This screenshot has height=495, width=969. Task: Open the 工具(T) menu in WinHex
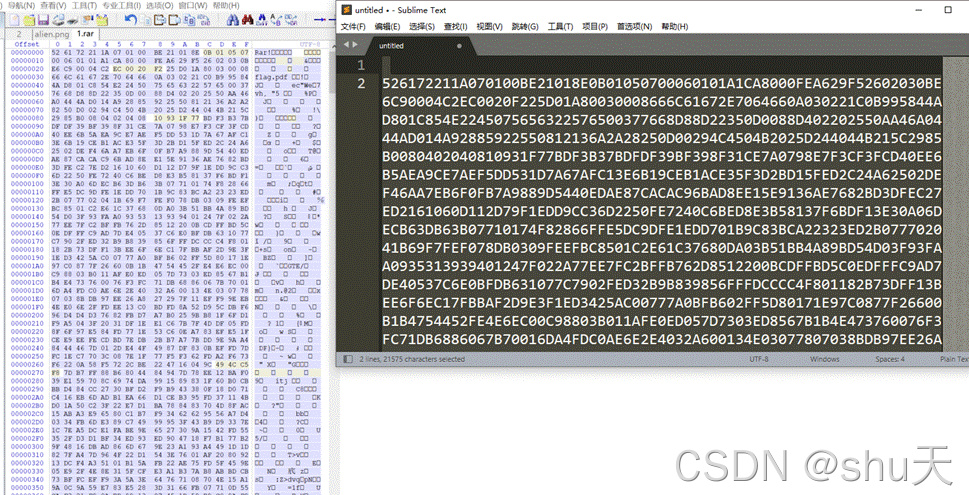(x=84, y=6)
